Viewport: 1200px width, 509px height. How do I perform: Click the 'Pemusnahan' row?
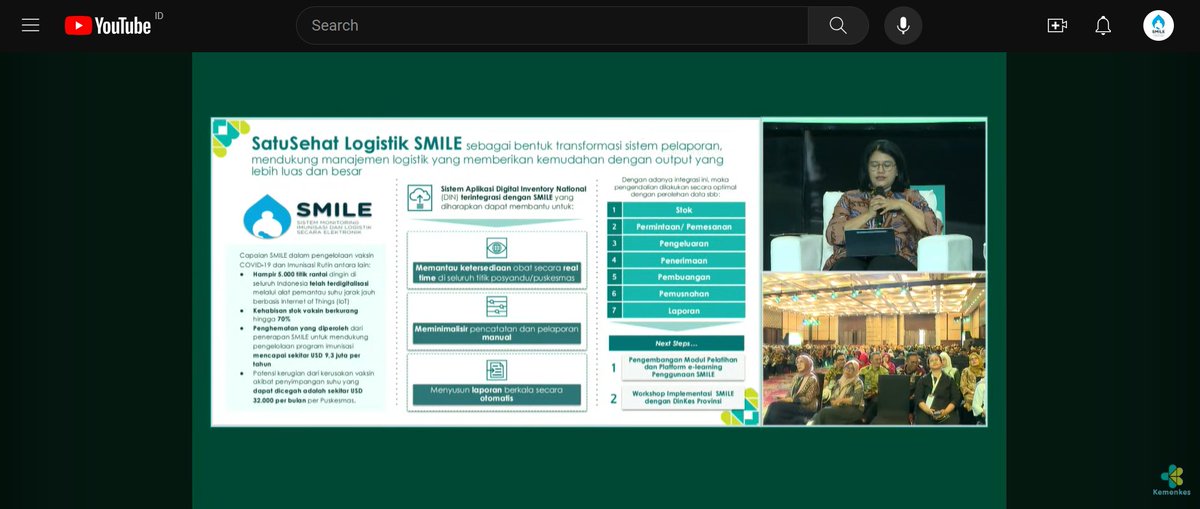tap(677, 294)
